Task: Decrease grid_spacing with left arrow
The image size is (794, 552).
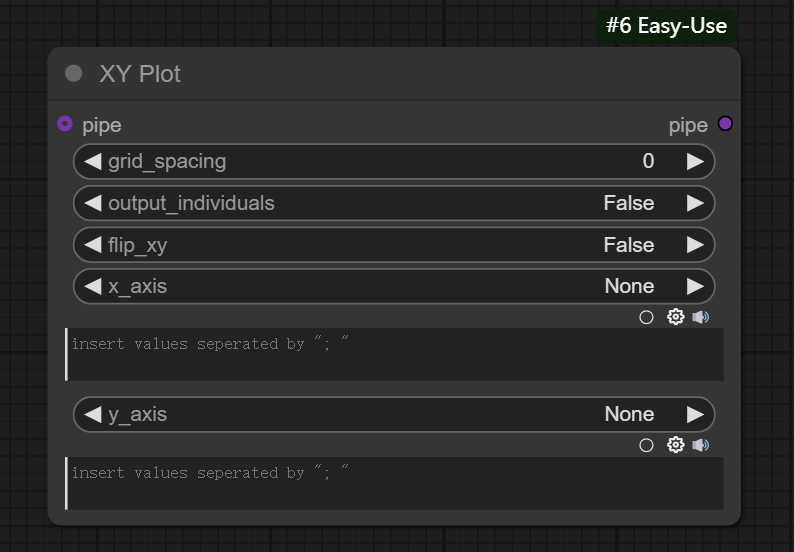Action: 93,161
